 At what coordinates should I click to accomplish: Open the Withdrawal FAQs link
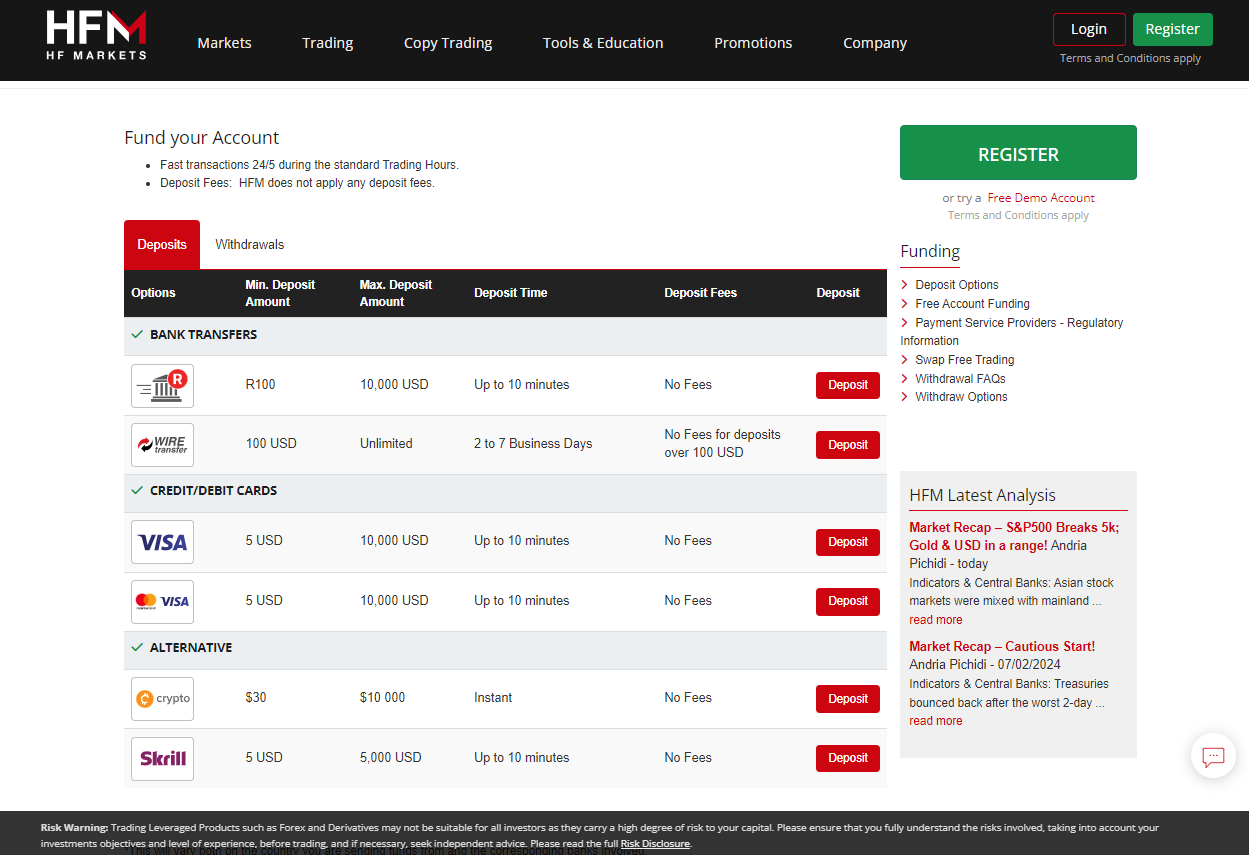point(960,379)
